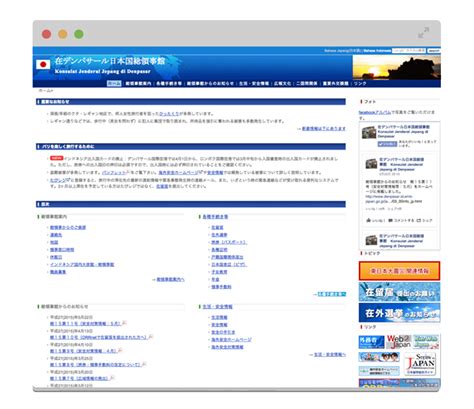474x409 pixels.
Task: Open the 海外安全ホームページ link under 生活・安全情報
Action: click(x=231, y=340)
